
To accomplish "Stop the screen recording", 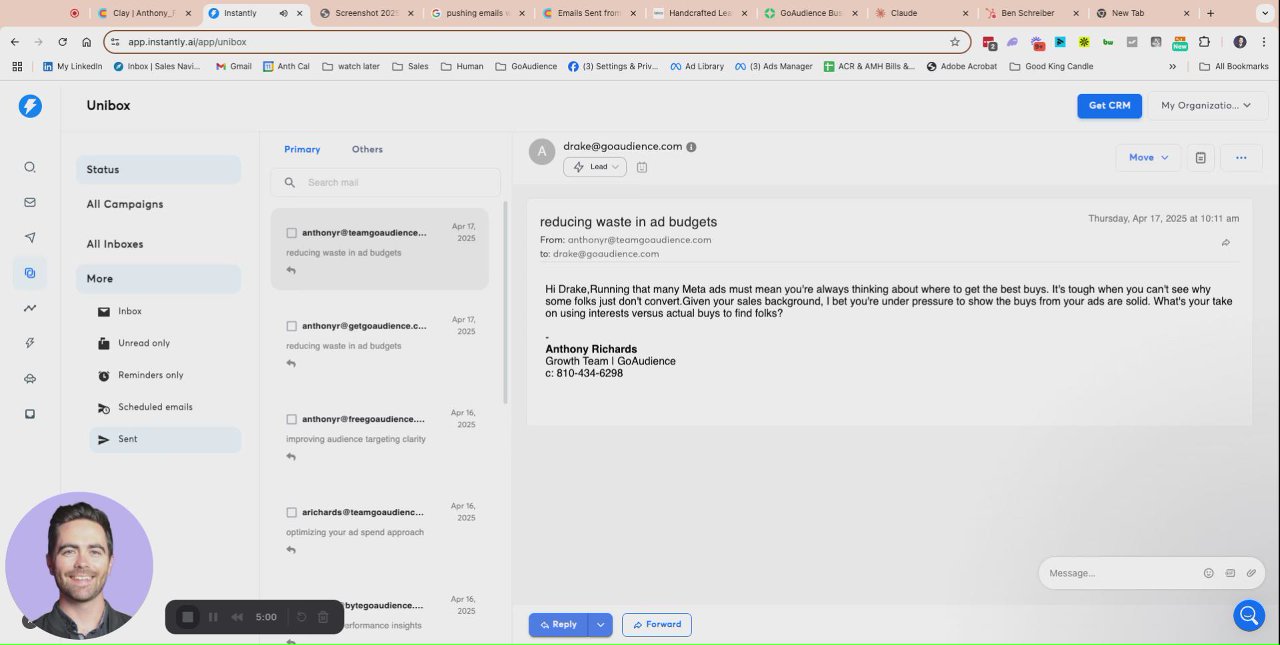I will pos(187,617).
